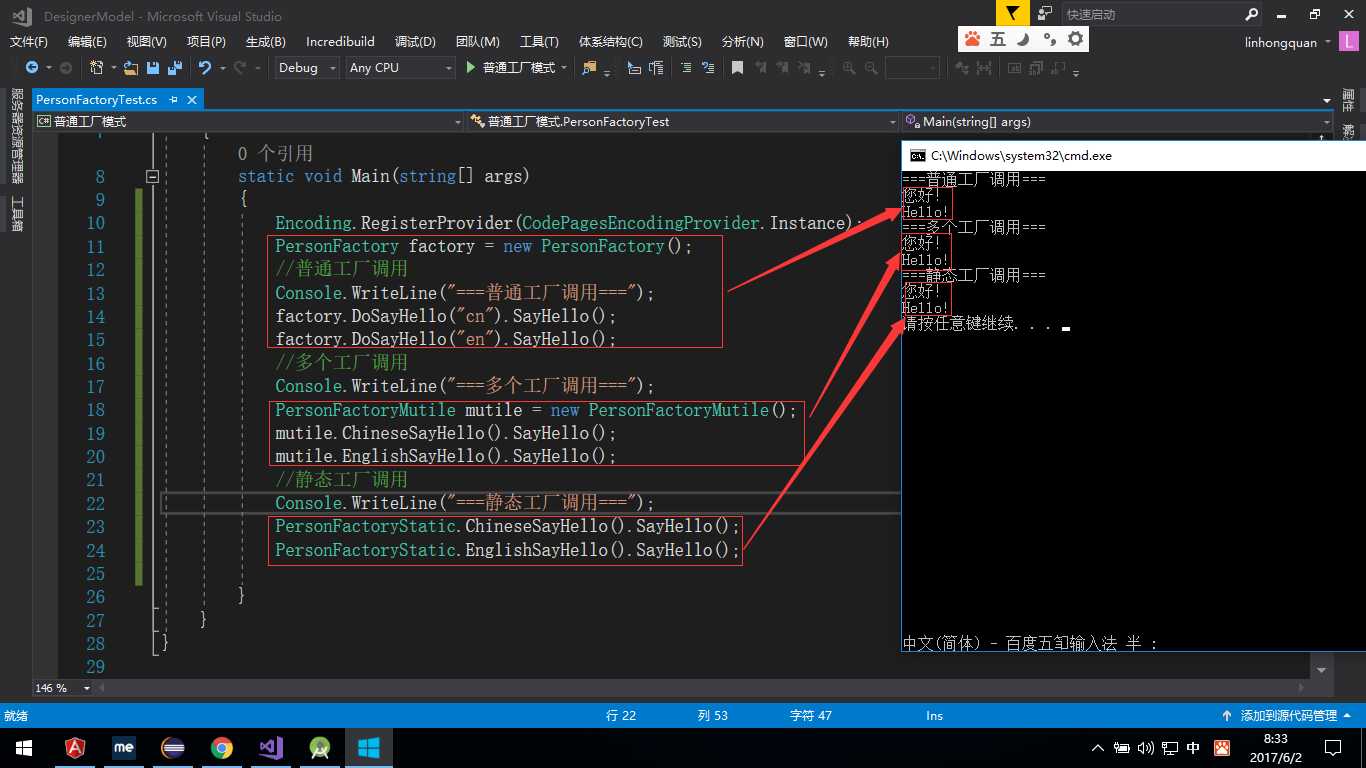Open Angular app on the taskbar
1366x768 pixels.
coord(75,748)
